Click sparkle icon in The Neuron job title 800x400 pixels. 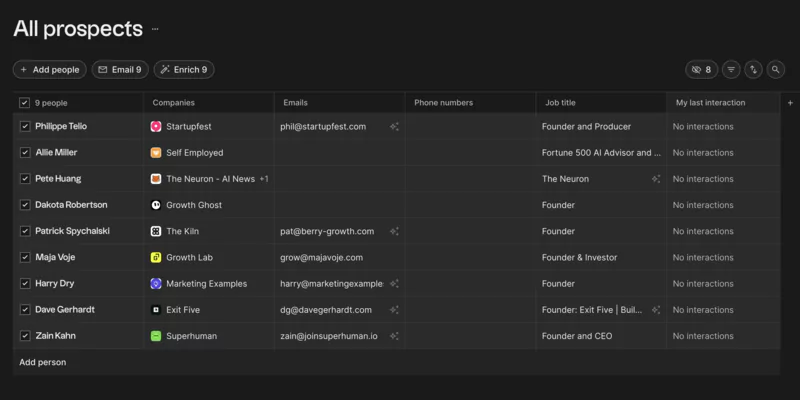tap(656, 179)
